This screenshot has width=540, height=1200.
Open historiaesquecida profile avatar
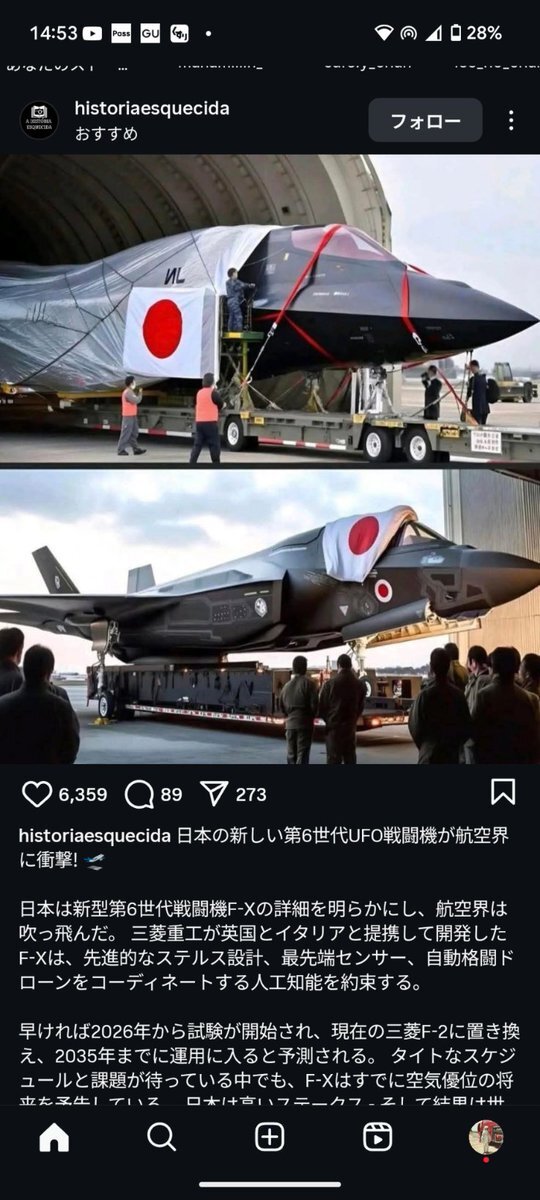[x=39, y=121]
